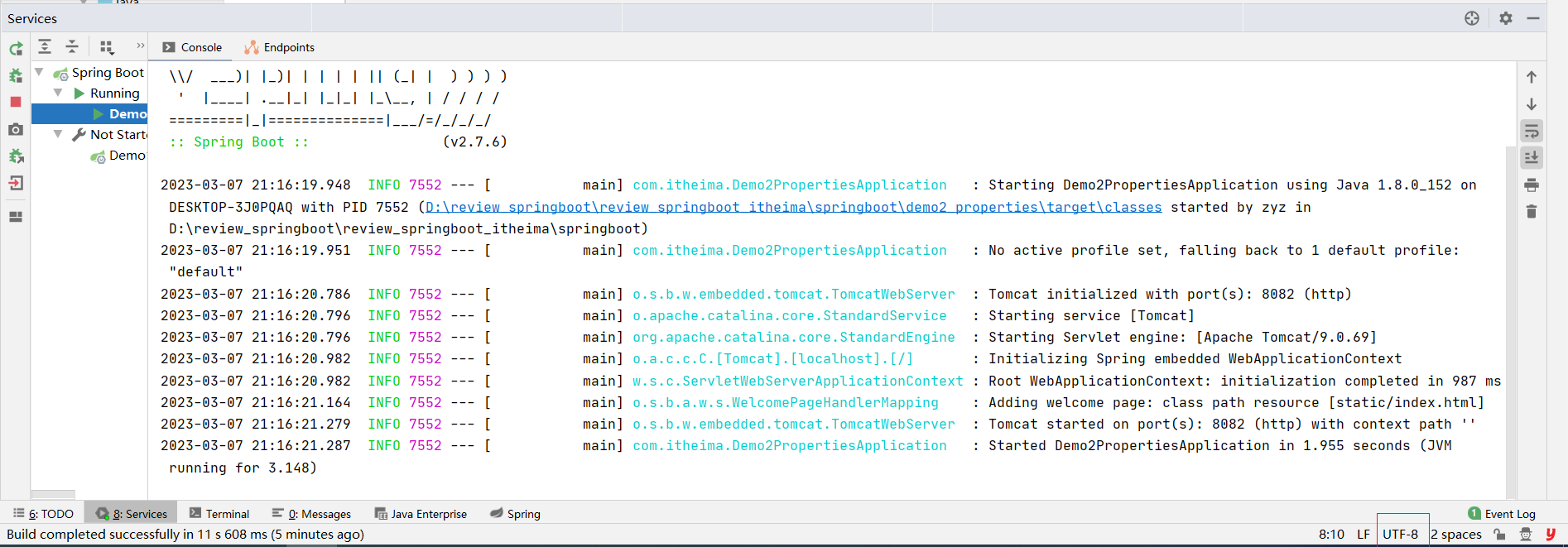Toggle soft-wrap for console output
Screen dimensions: 1568x547
[1532, 131]
